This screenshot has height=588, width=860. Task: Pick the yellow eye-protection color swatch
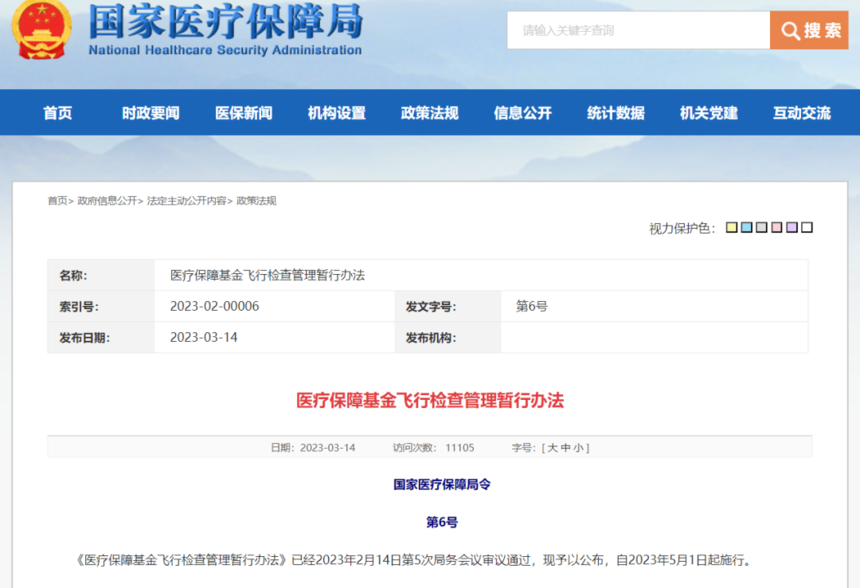(732, 228)
